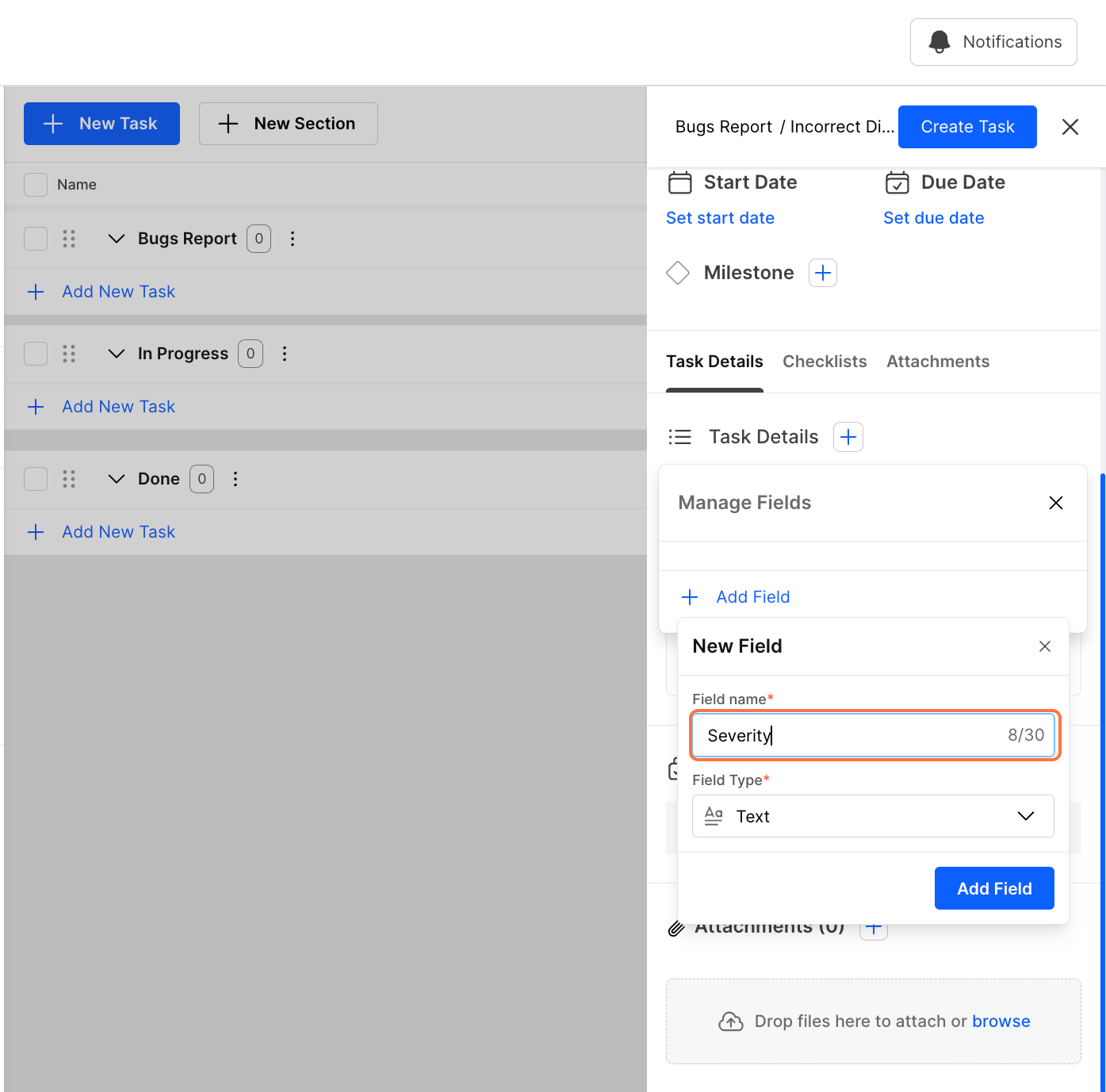Close the New Field dialog
This screenshot has height=1092, width=1106.
(1044, 646)
